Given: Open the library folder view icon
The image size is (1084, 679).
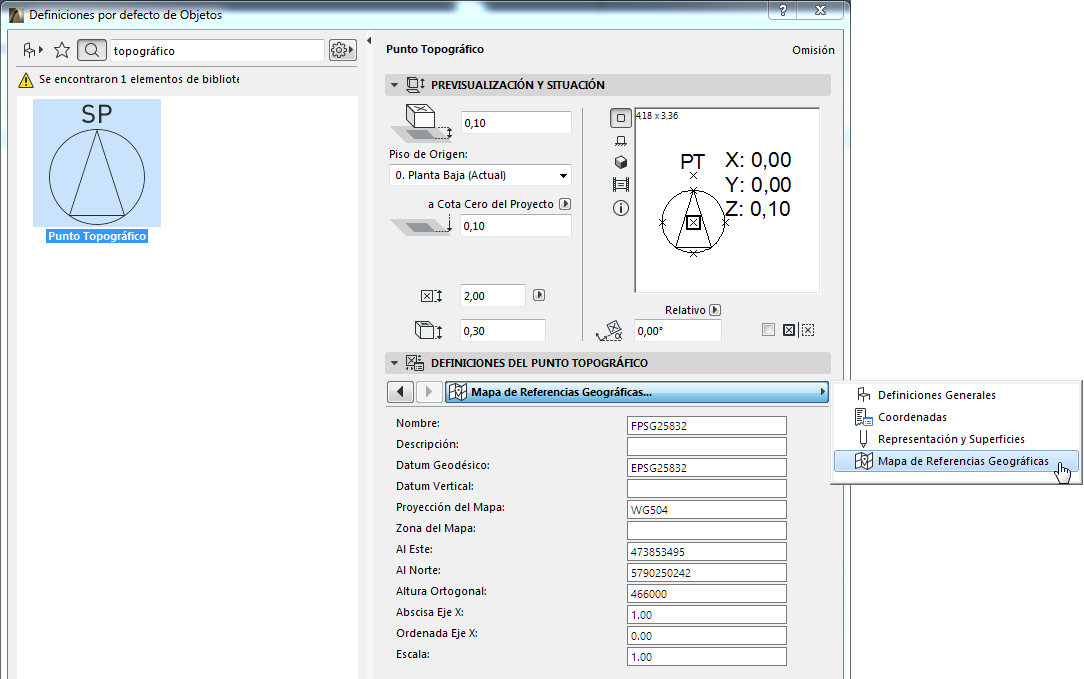Looking at the screenshot, I should pyautogui.click(x=32, y=50).
